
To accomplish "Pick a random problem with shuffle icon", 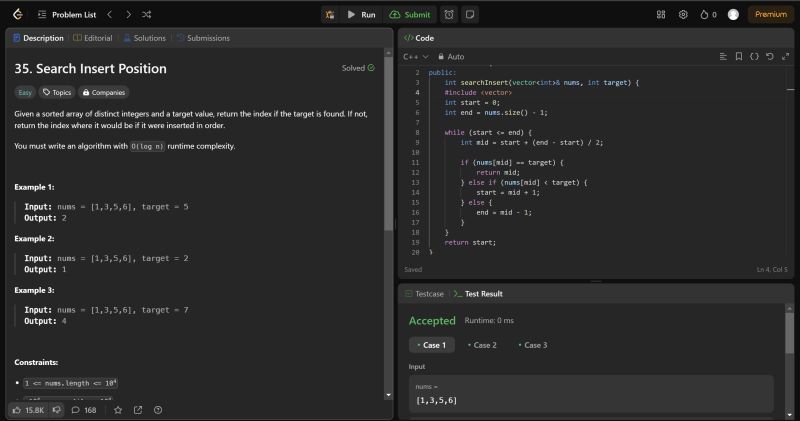I will click(146, 15).
